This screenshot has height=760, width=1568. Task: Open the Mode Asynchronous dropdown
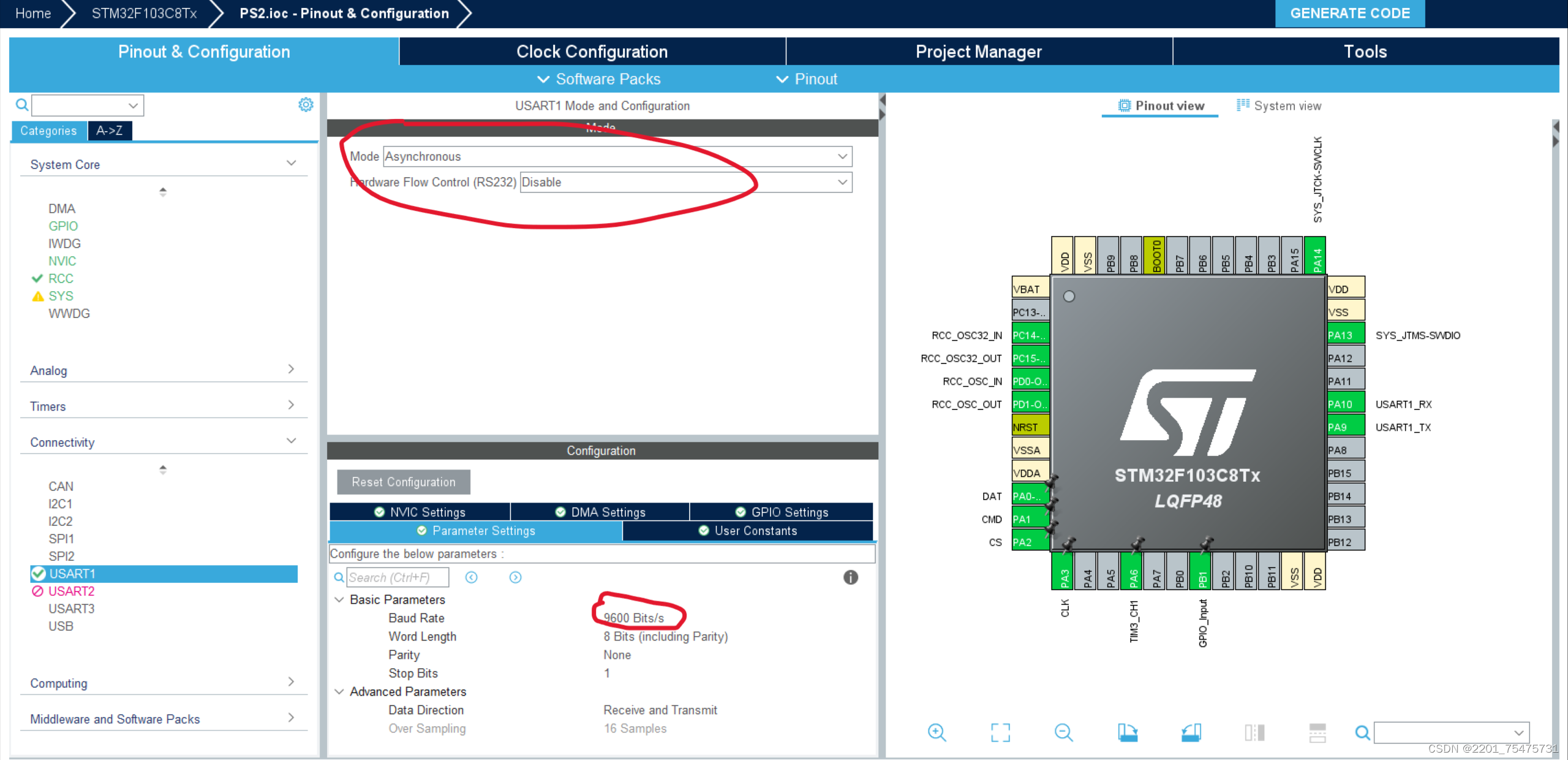click(x=617, y=156)
